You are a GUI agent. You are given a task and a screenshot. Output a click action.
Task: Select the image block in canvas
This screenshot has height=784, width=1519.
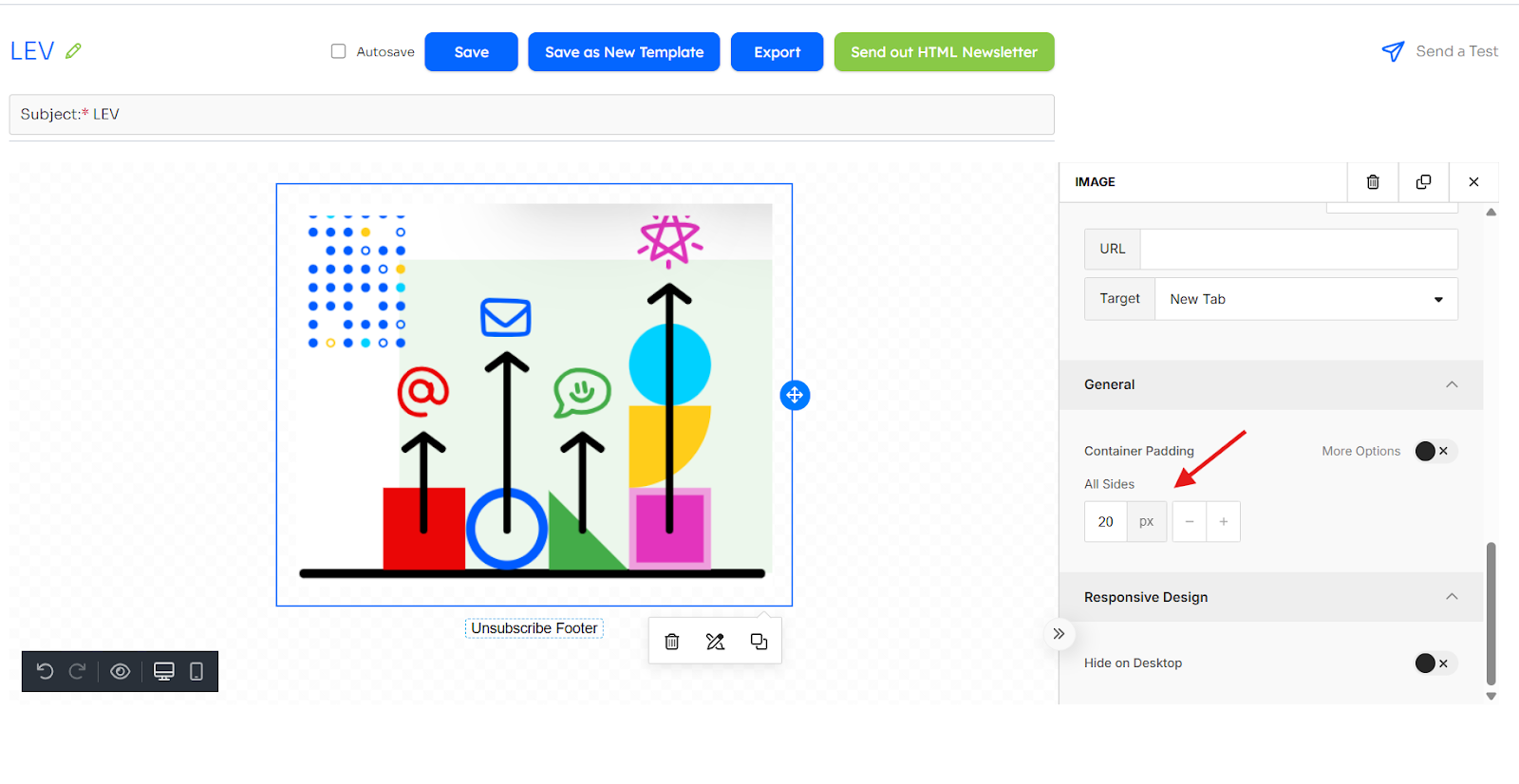coord(534,395)
